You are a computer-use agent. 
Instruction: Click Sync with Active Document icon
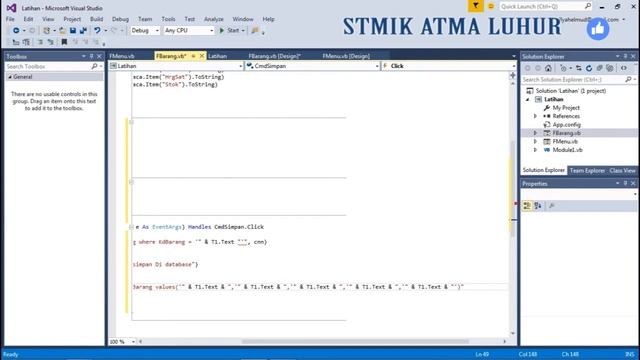(579, 68)
